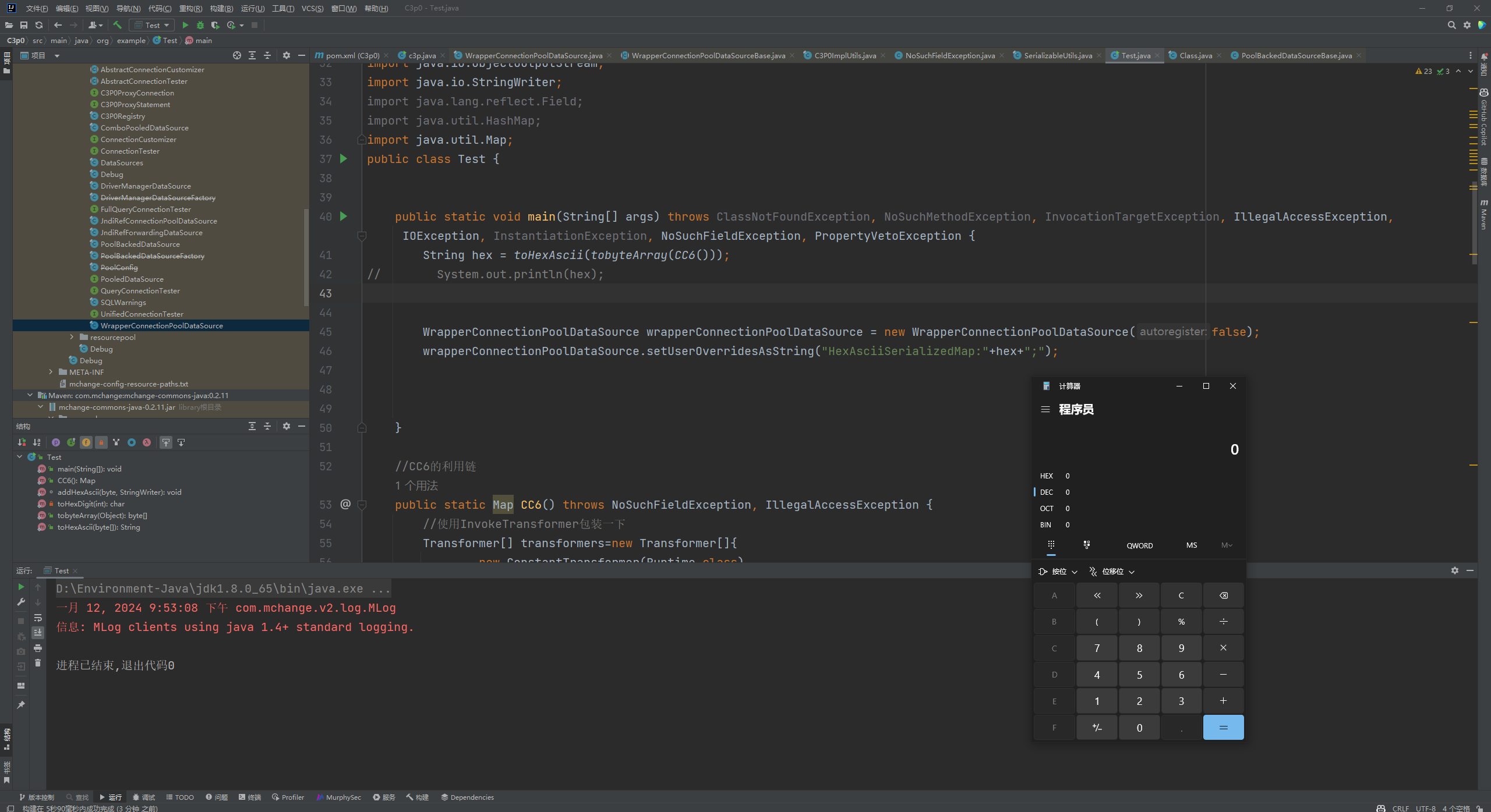1491x812 pixels.
Task: Switch to SerializableUtils.java editor tab
Action: [1057, 55]
